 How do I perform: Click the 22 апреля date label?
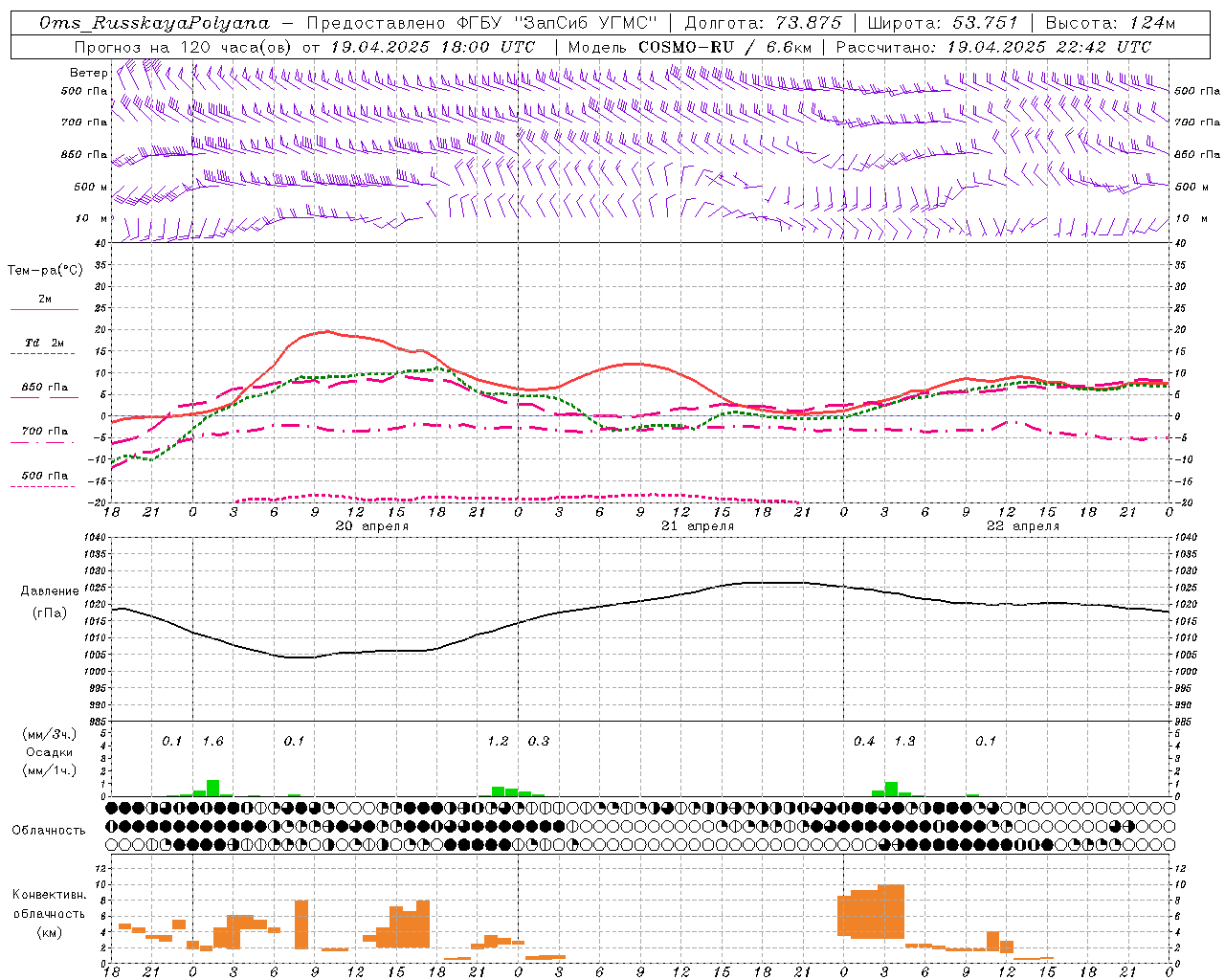pyautogui.click(x=1023, y=526)
